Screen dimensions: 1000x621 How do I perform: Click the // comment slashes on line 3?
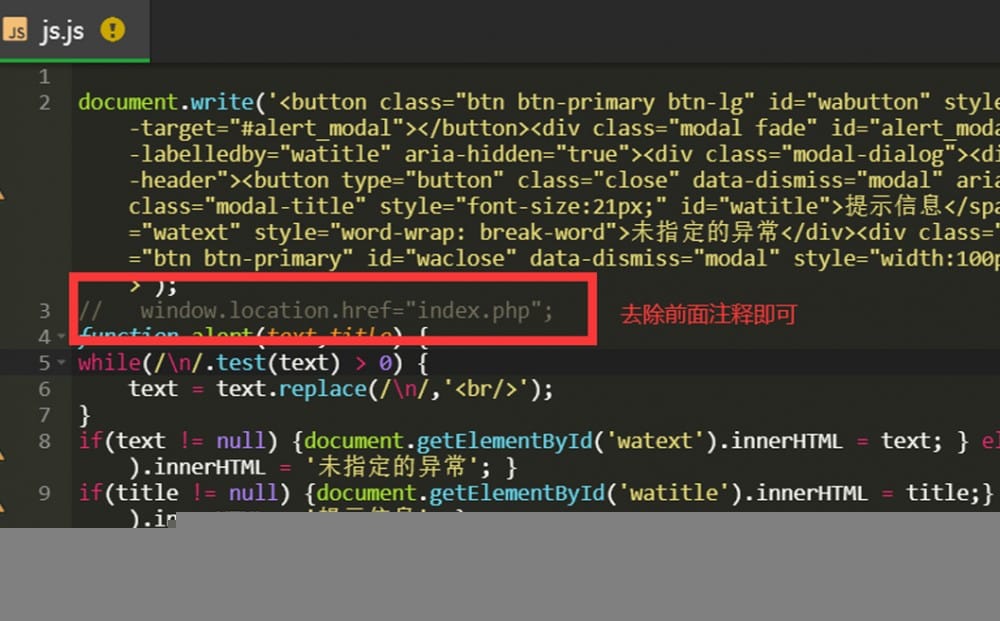coord(90,311)
